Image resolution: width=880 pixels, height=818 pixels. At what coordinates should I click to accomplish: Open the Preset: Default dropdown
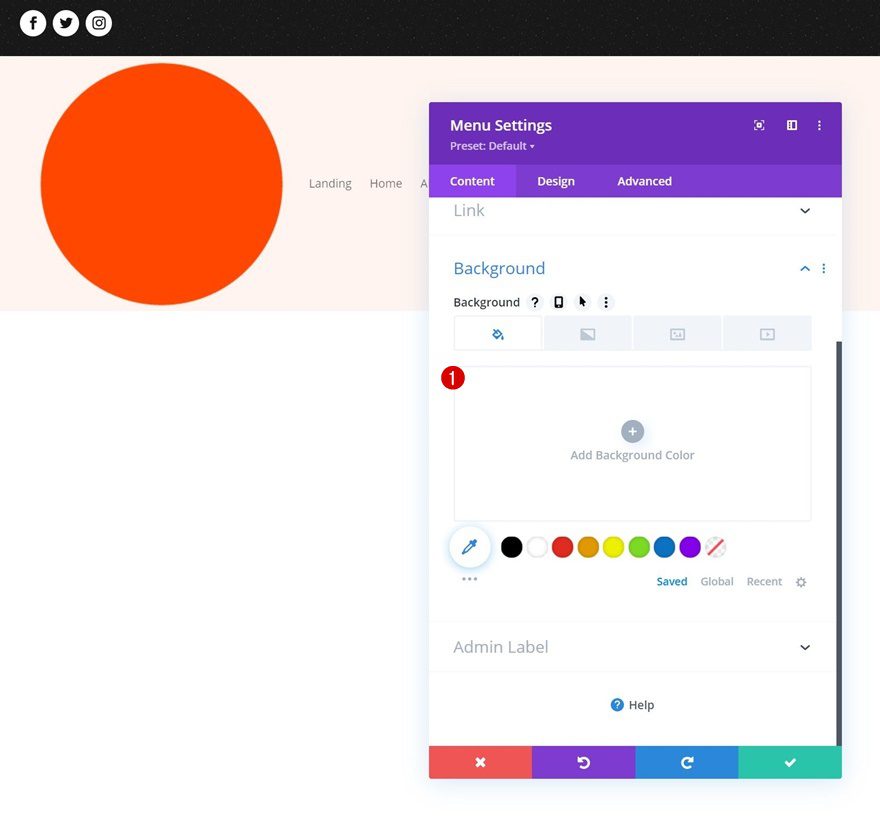pyautogui.click(x=491, y=145)
